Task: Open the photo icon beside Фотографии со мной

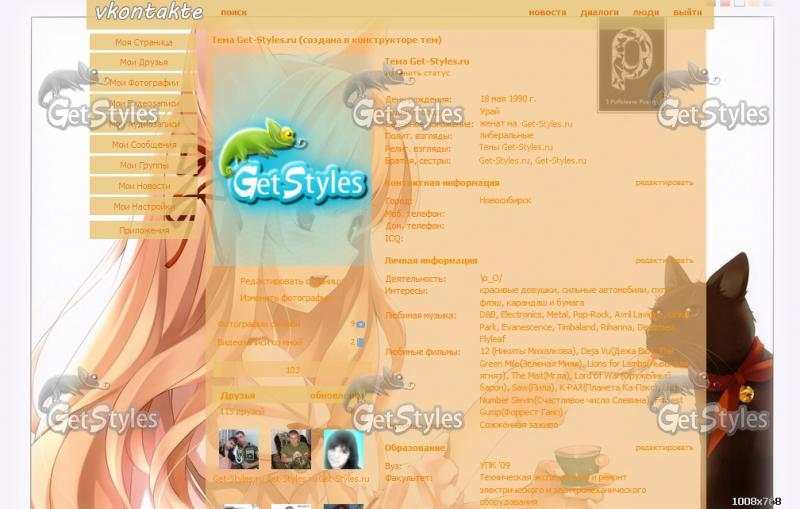Action: tap(361, 324)
